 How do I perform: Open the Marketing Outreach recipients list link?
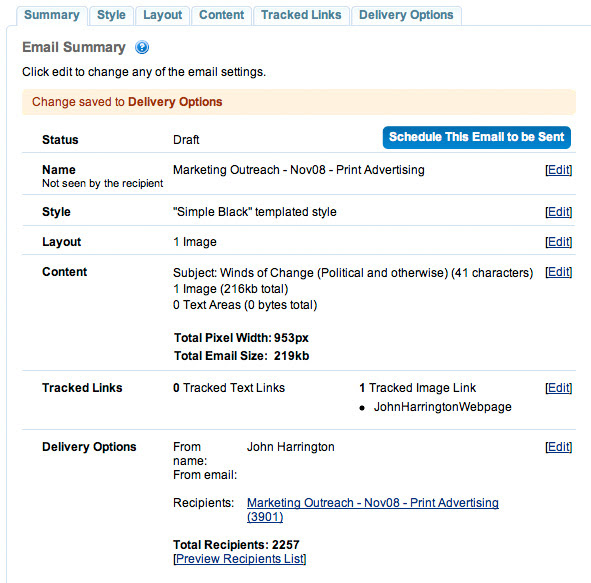tap(373, 503)
